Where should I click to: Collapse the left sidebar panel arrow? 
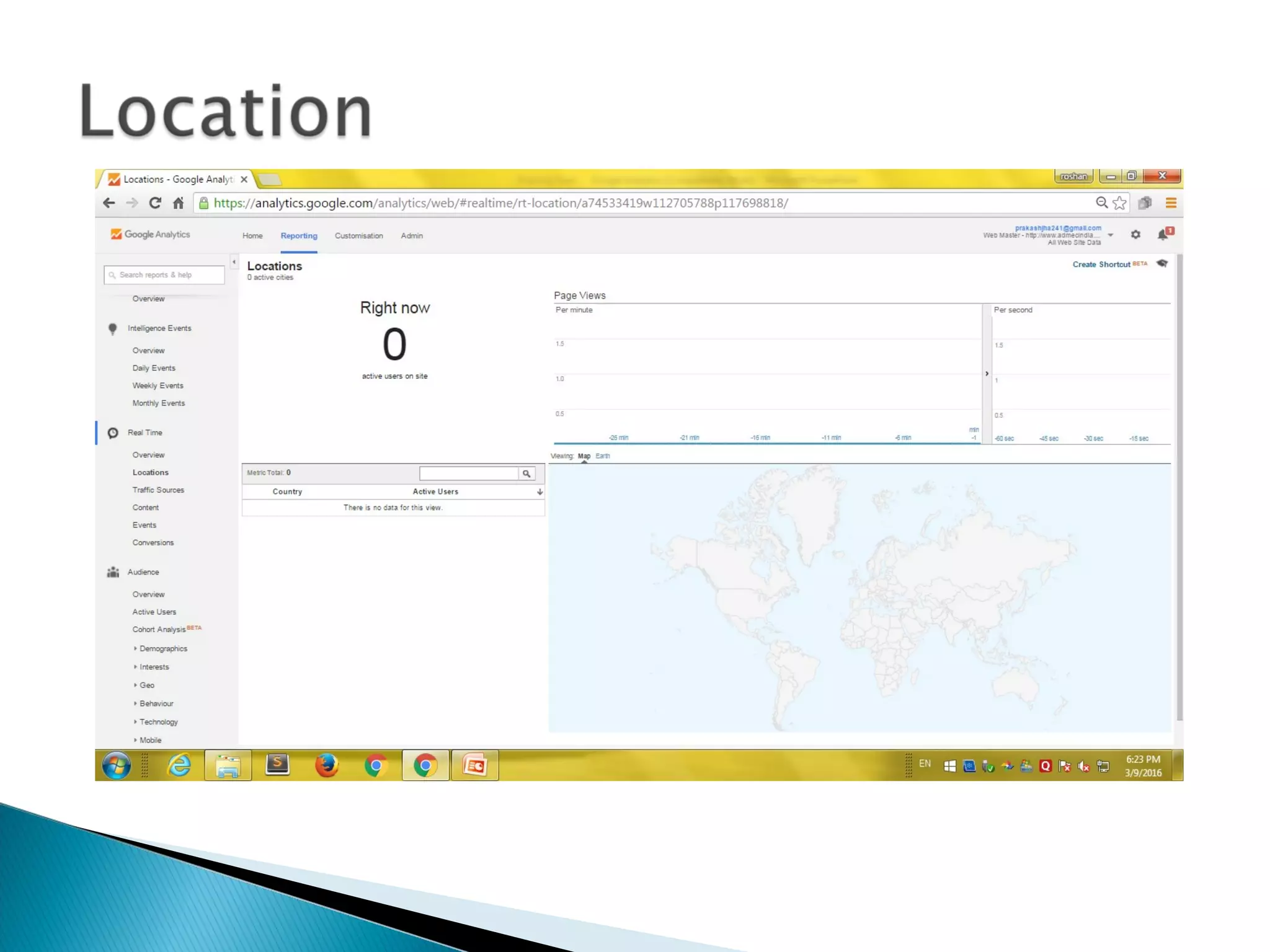234,262
